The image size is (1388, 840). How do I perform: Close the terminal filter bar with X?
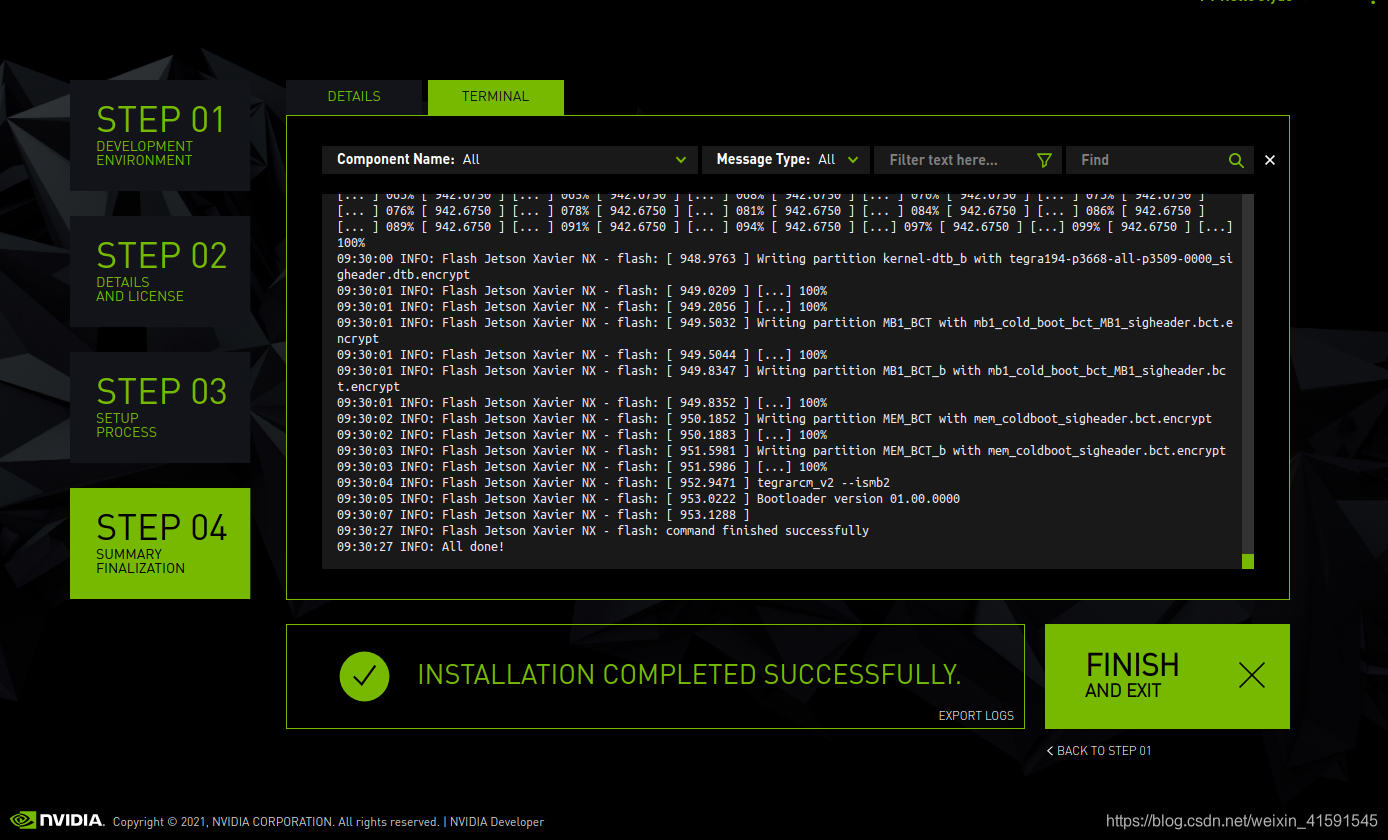[1270, 160]
